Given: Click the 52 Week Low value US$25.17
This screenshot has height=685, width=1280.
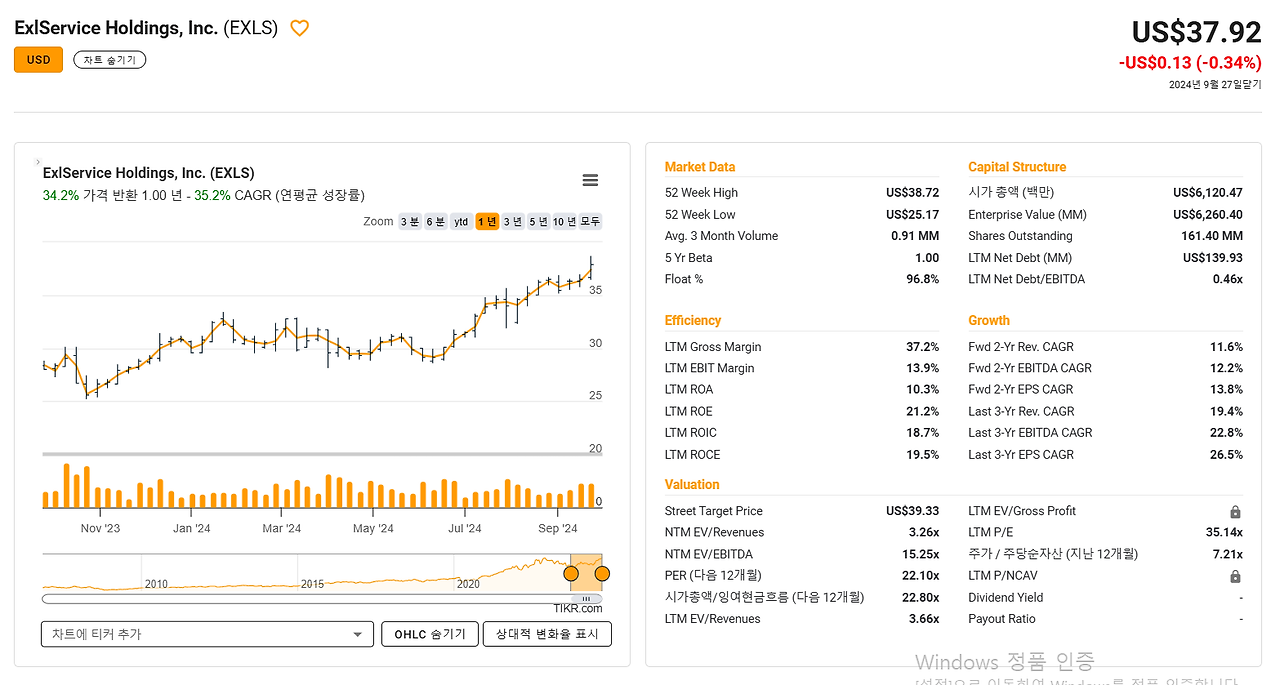Looking at the screenshot, I should tap(912, 215).
